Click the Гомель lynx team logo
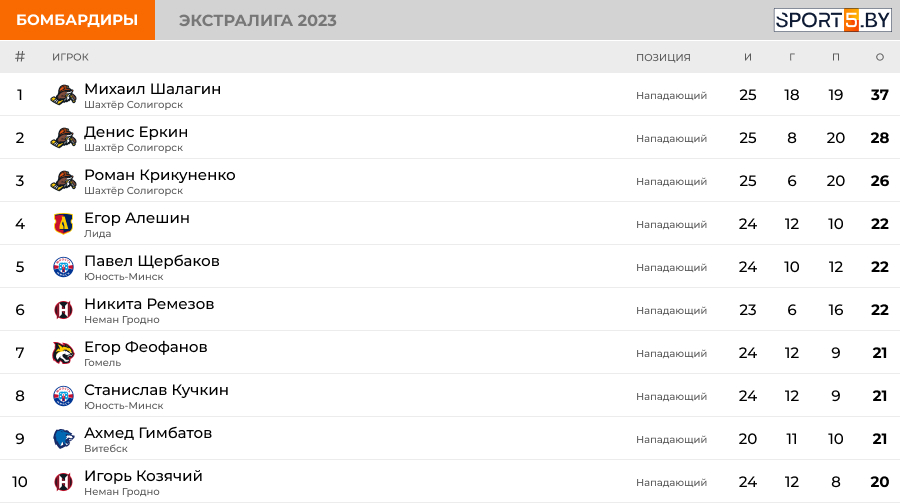 pos(63,353)
